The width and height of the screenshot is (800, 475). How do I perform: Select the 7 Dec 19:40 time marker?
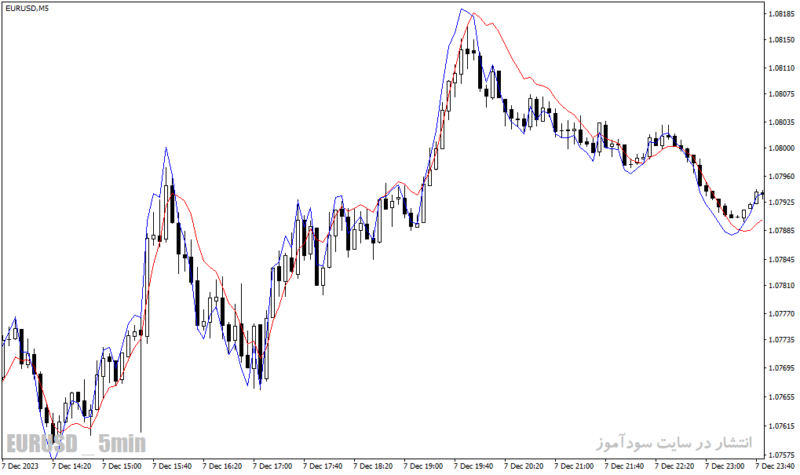click(473, 466)
